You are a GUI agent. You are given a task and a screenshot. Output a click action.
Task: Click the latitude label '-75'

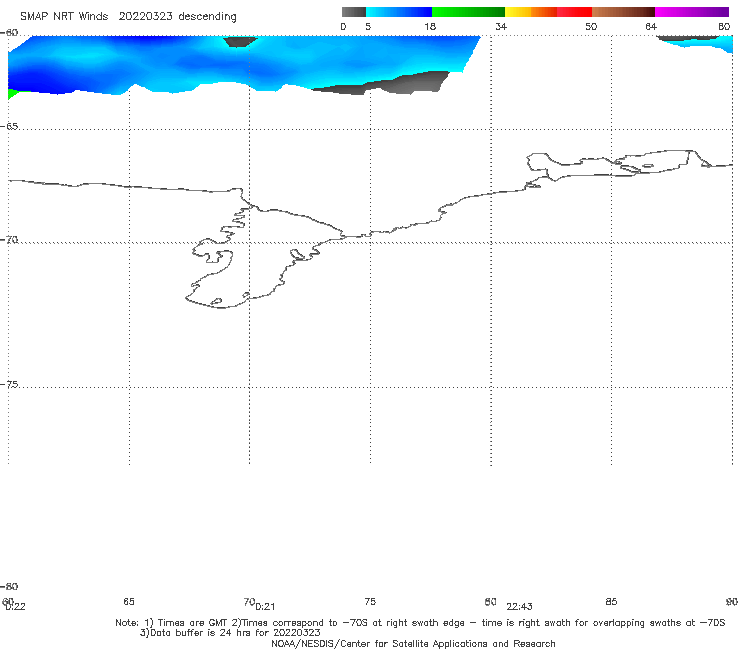point(9,384)
